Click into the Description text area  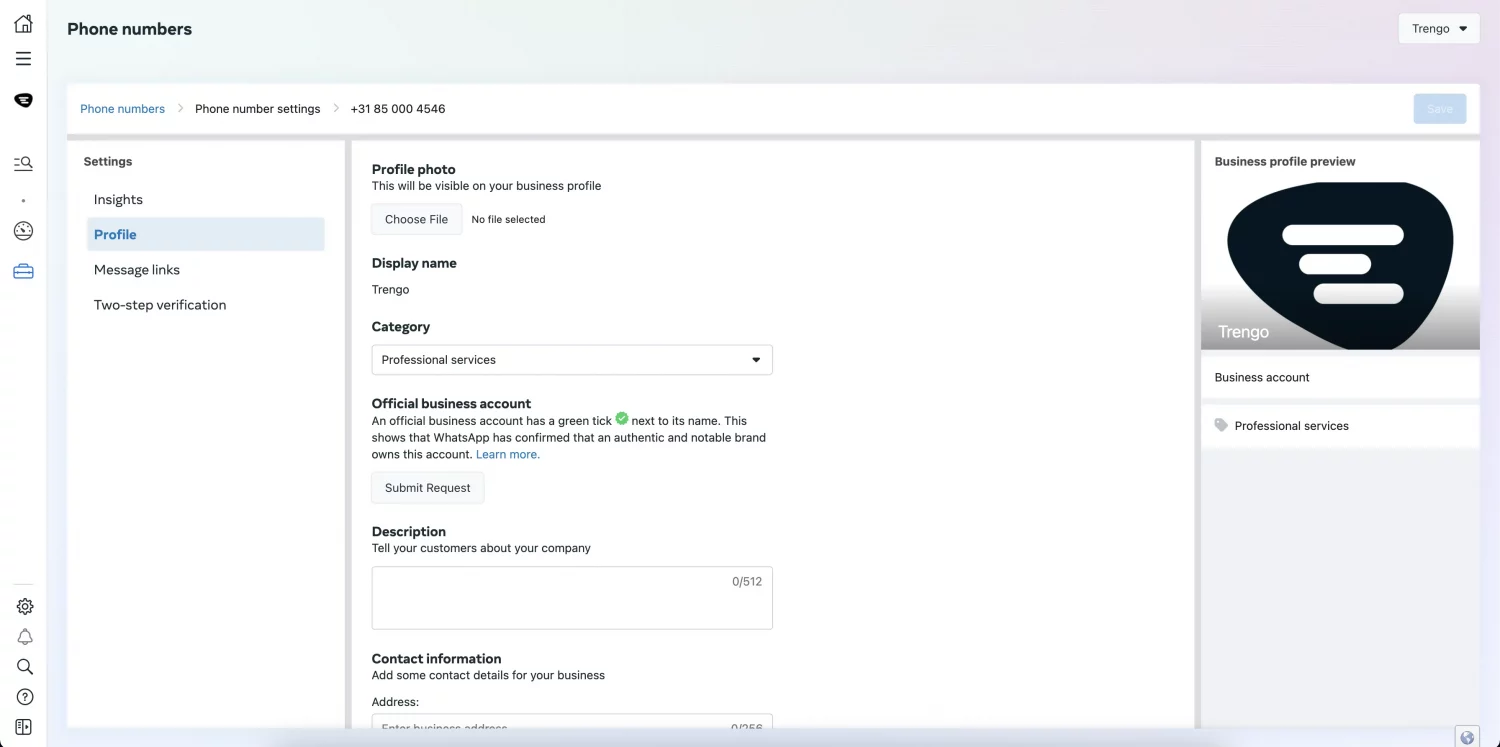(x=572, y=598)
